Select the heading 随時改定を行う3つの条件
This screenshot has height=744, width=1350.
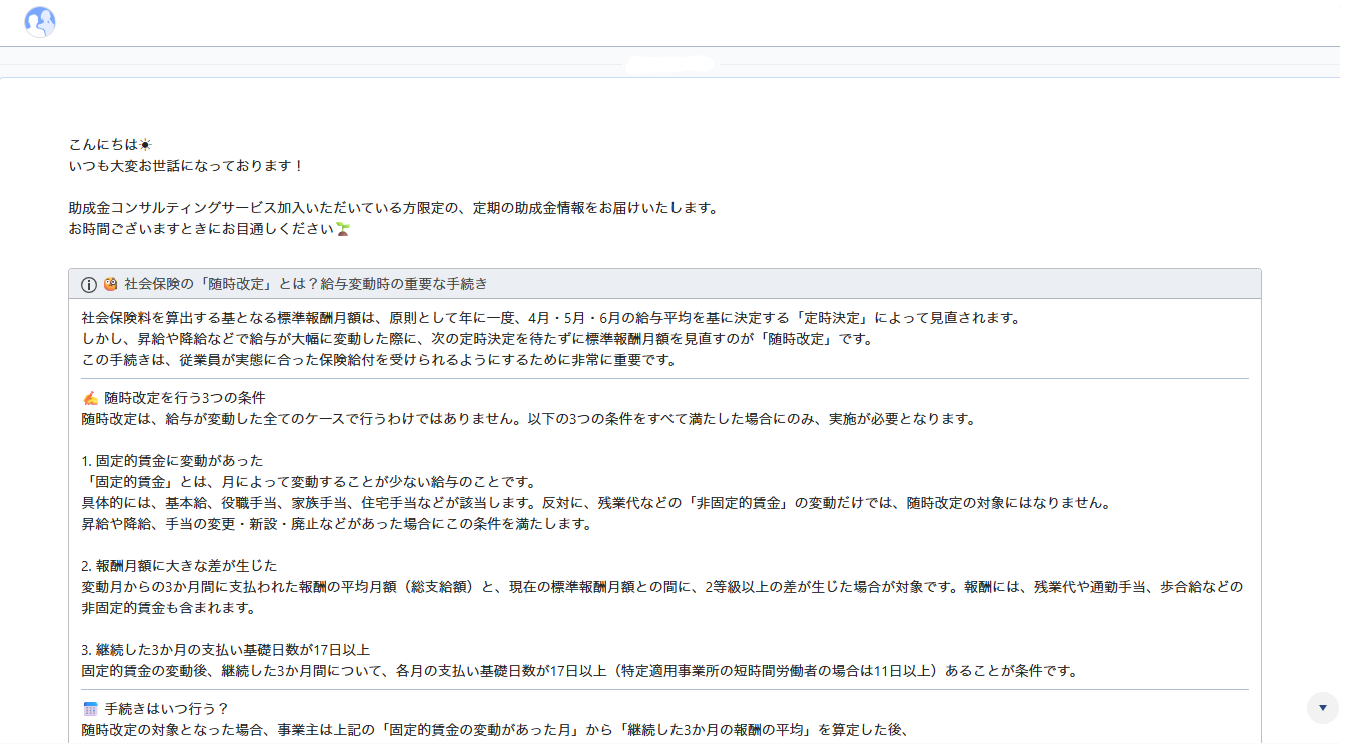click(184, 398)
